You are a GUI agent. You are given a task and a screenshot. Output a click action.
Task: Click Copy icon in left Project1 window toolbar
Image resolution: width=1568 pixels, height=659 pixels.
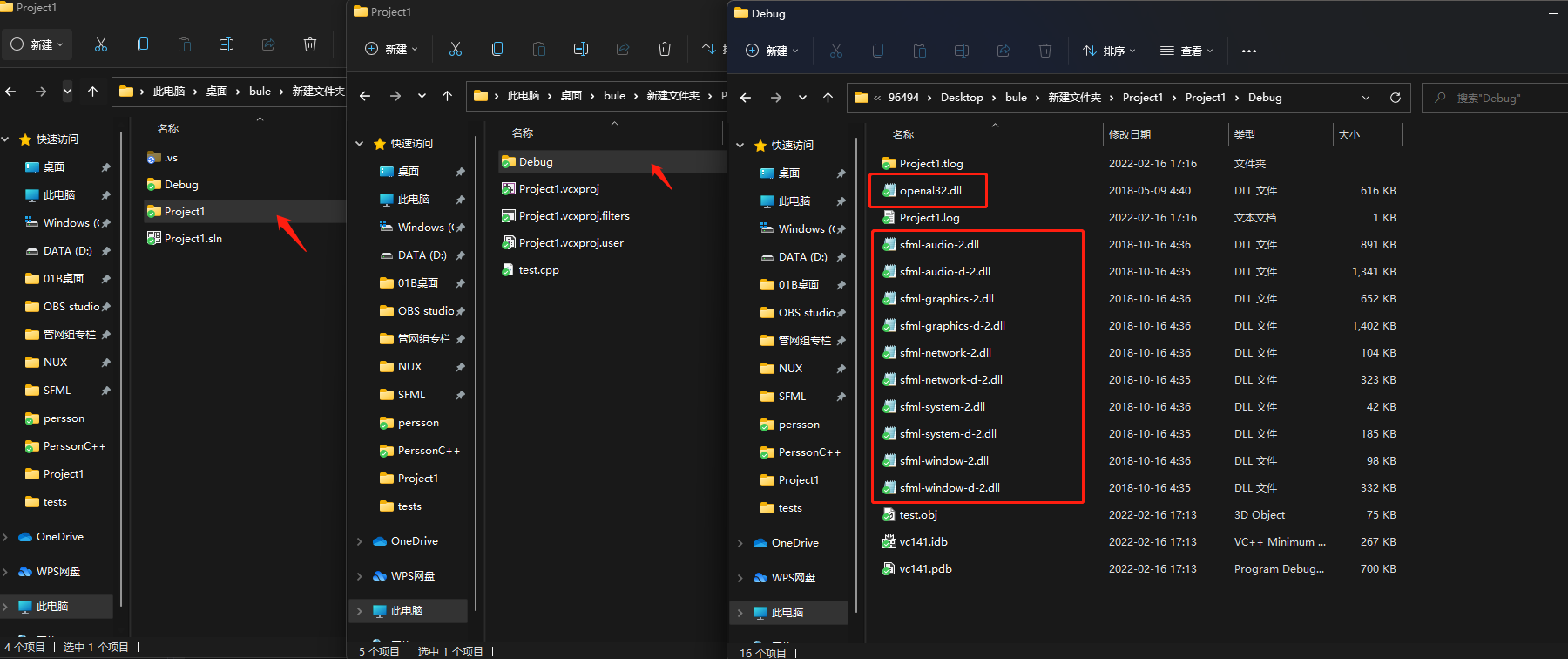point(143,44)
